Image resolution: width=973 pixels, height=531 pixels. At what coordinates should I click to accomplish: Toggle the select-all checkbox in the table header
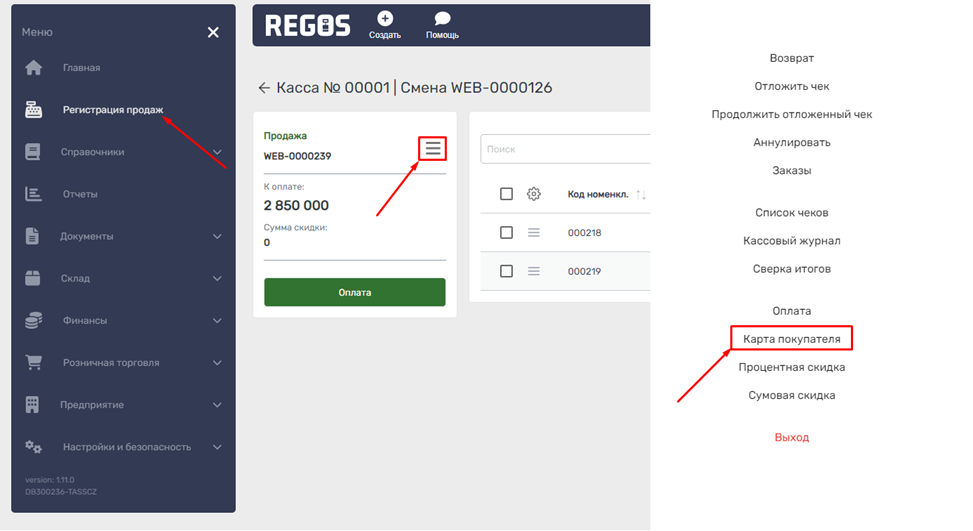506,194
